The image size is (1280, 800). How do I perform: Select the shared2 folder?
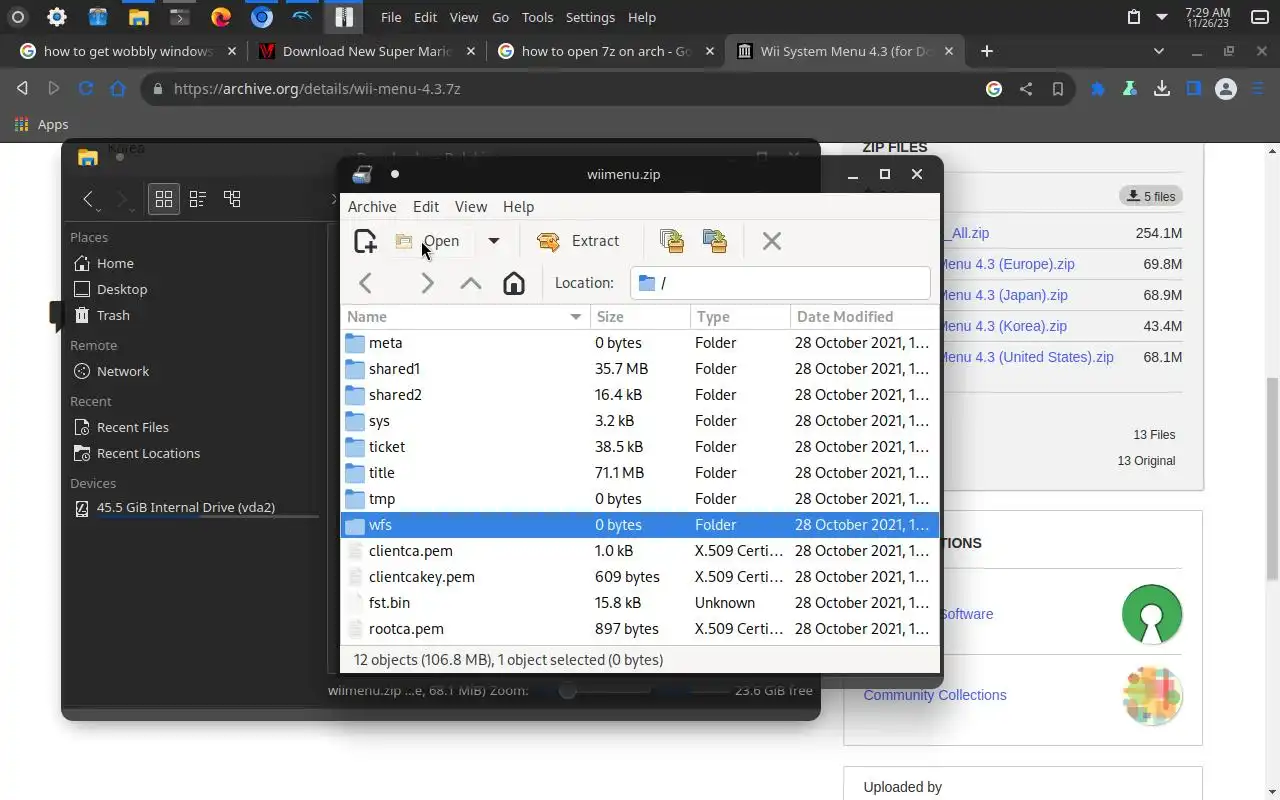pyautogui.click(x=640, y=395)
